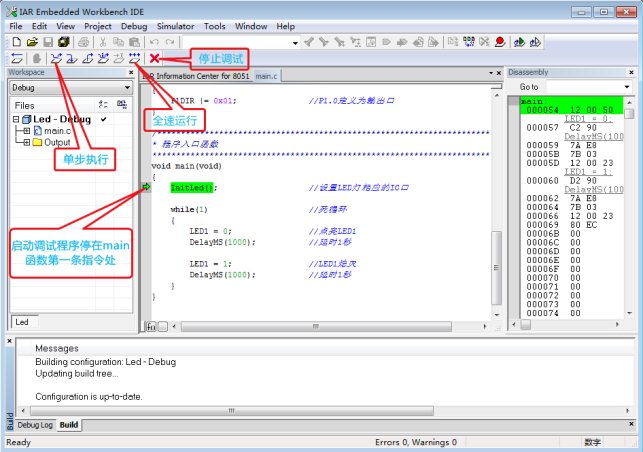Click the Cut scissors icon
The width and height of the screenshot is (643, 452).
tap(103, 42)
